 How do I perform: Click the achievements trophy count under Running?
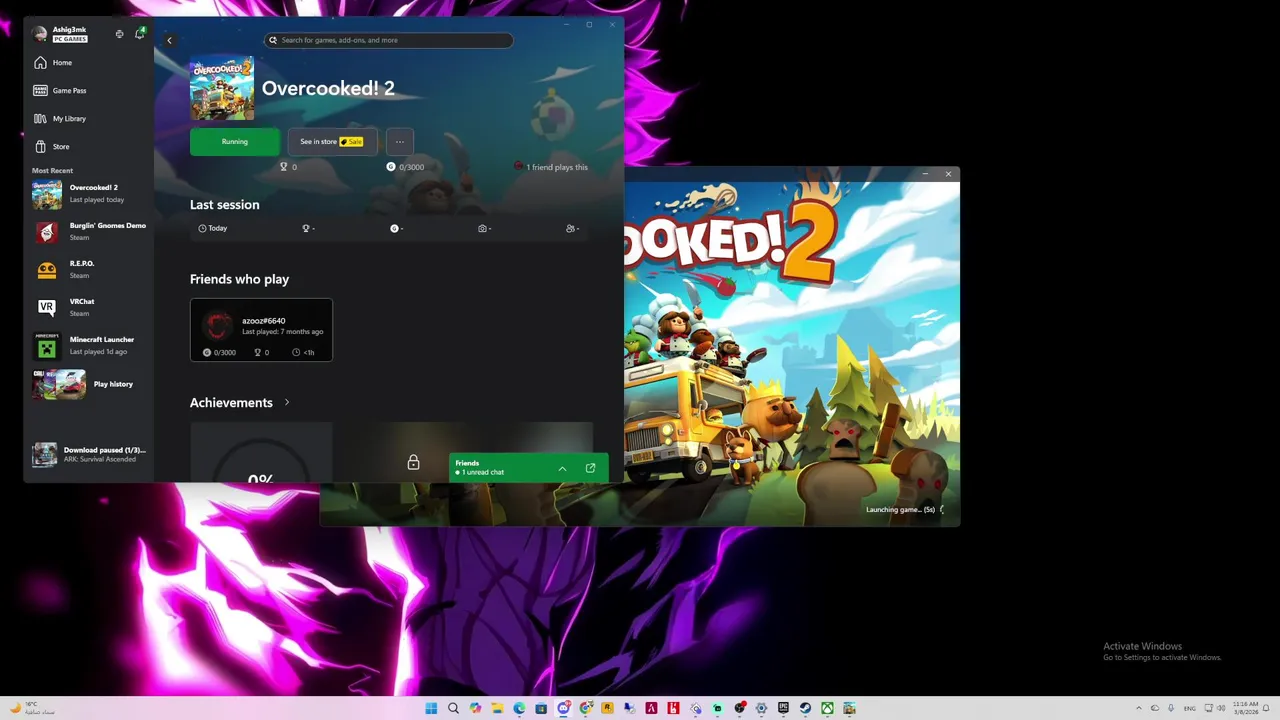point(288,167)
